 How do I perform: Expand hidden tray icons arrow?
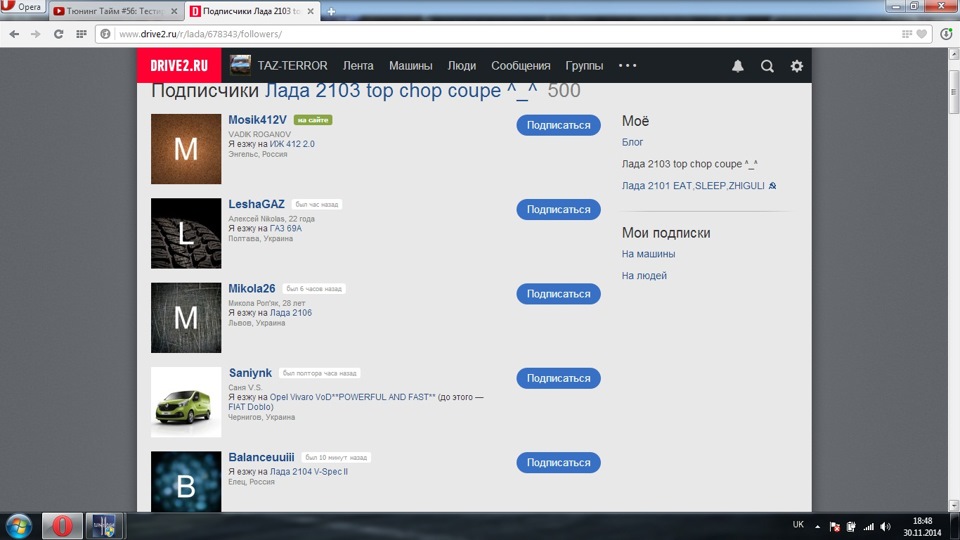pos(817,527)
